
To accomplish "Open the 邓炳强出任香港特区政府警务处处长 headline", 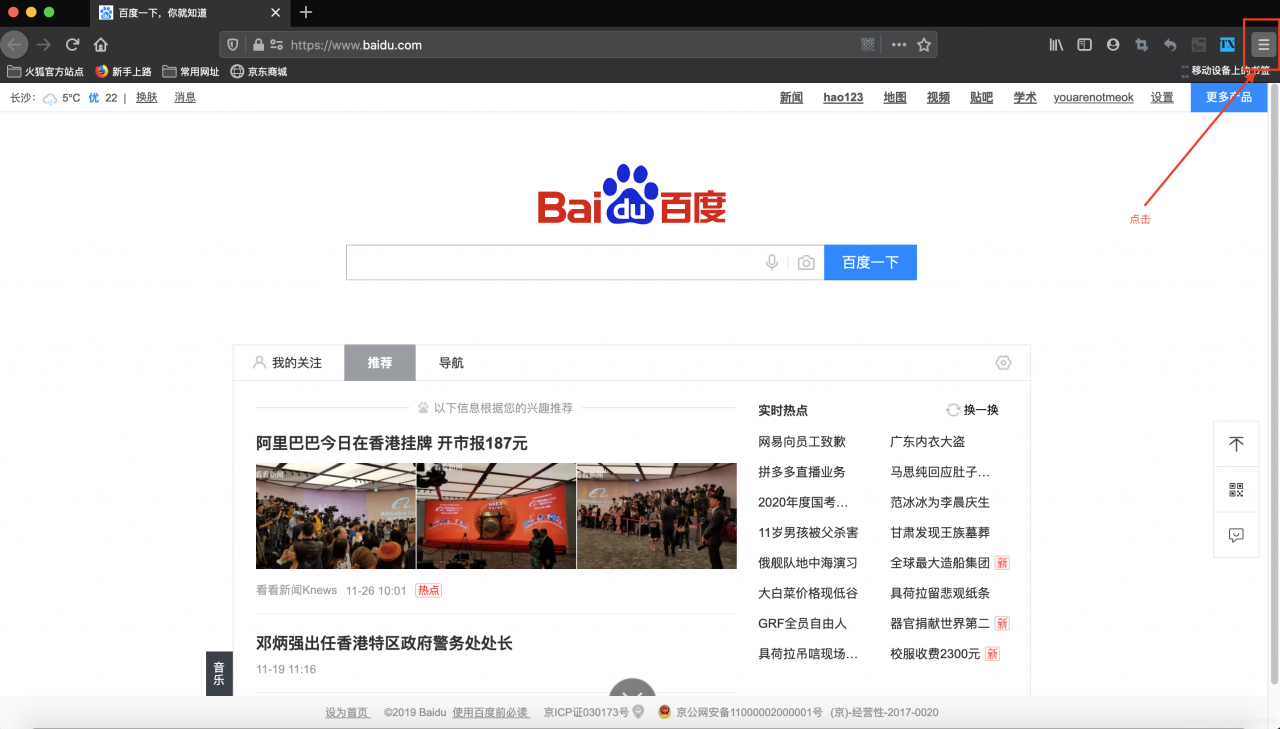I will [384, 643].
